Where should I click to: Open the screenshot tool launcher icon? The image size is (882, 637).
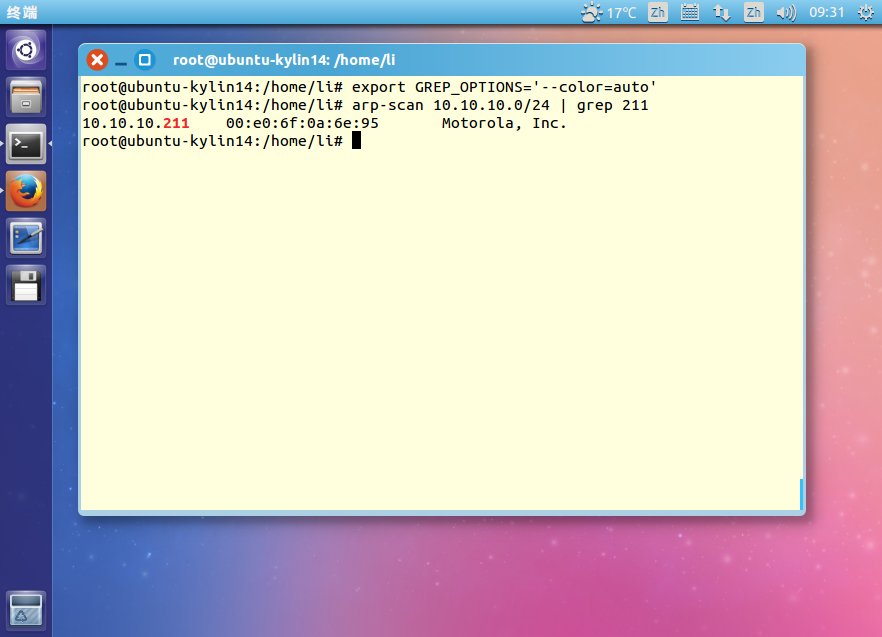[x=26, y=238]
